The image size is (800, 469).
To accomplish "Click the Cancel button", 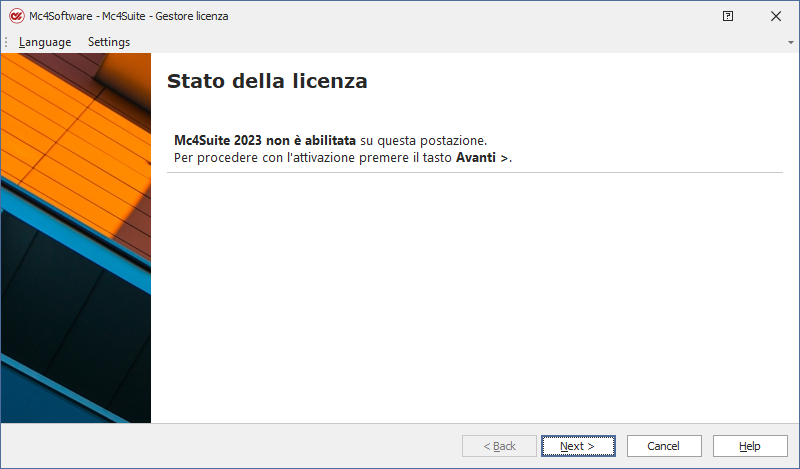I will coord(664,446).
